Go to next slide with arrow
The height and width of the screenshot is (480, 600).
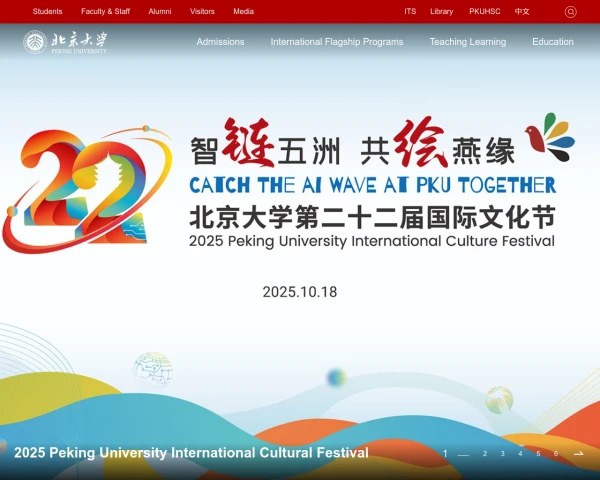pos(578,454)
